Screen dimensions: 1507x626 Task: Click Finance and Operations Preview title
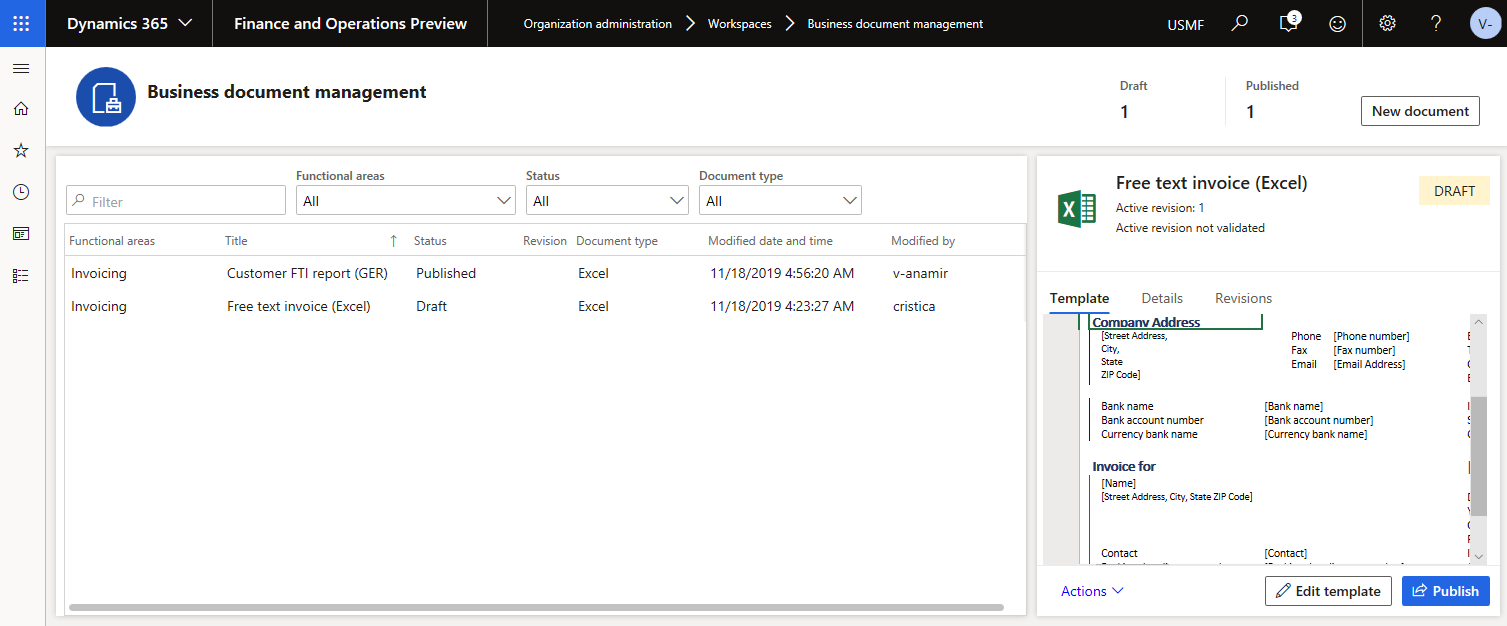(x=350, y=23)
